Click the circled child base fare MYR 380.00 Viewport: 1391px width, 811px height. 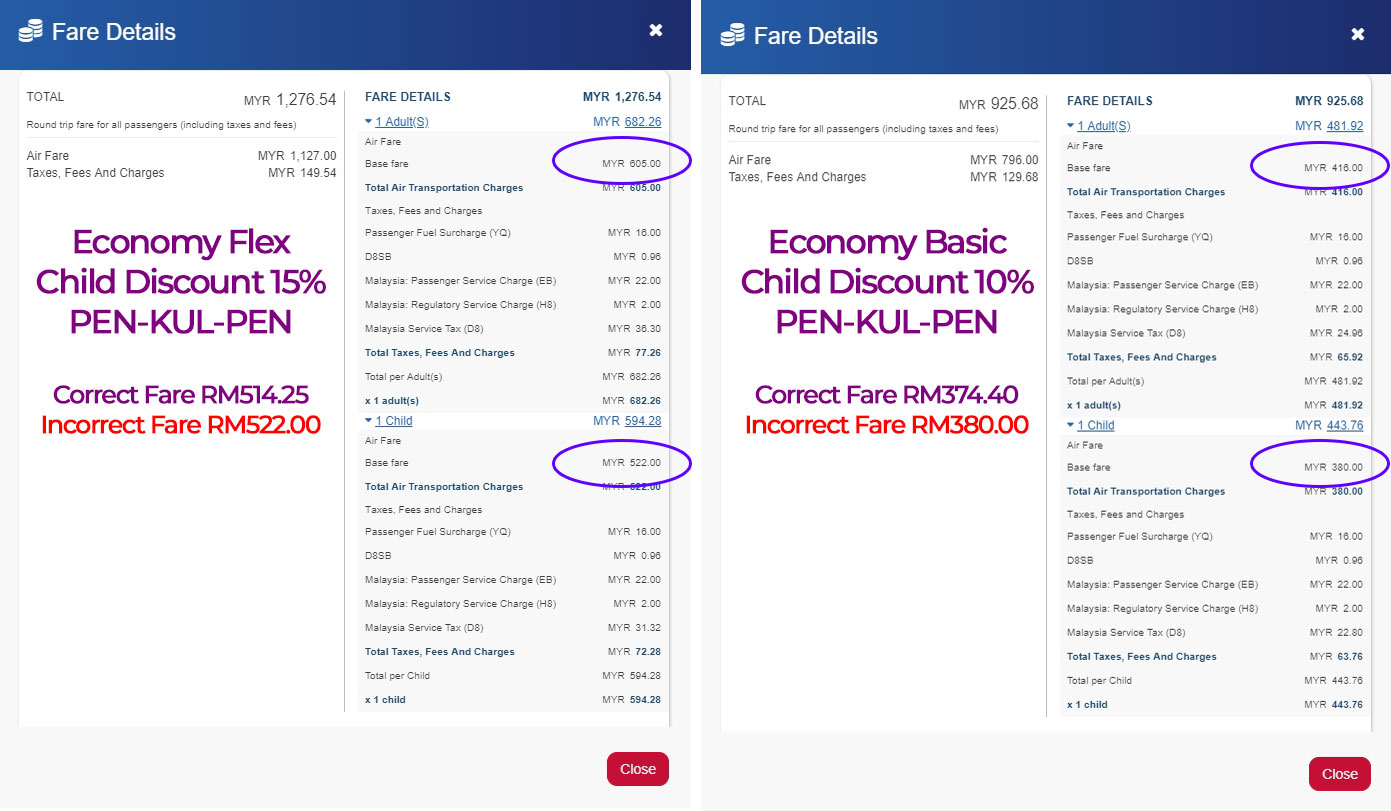coord(1333,467)
